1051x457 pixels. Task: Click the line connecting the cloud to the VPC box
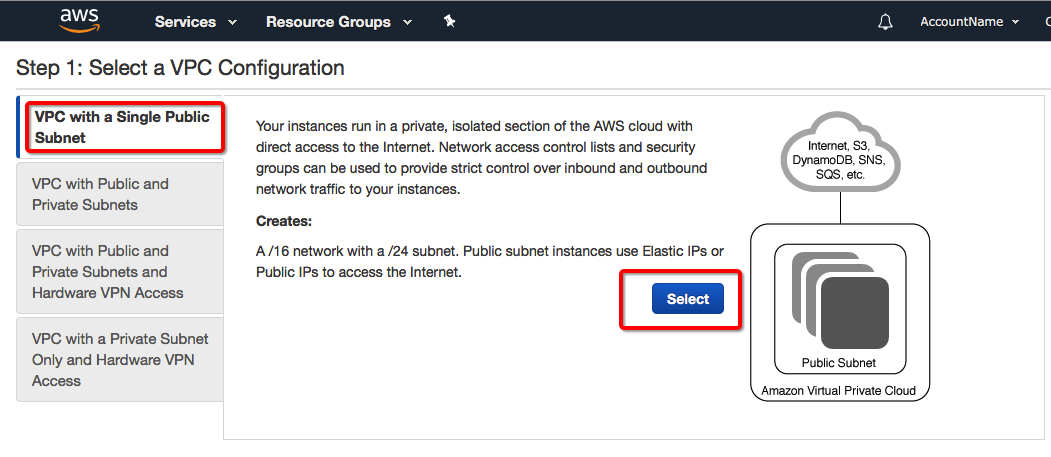click(x=840, y=209)
